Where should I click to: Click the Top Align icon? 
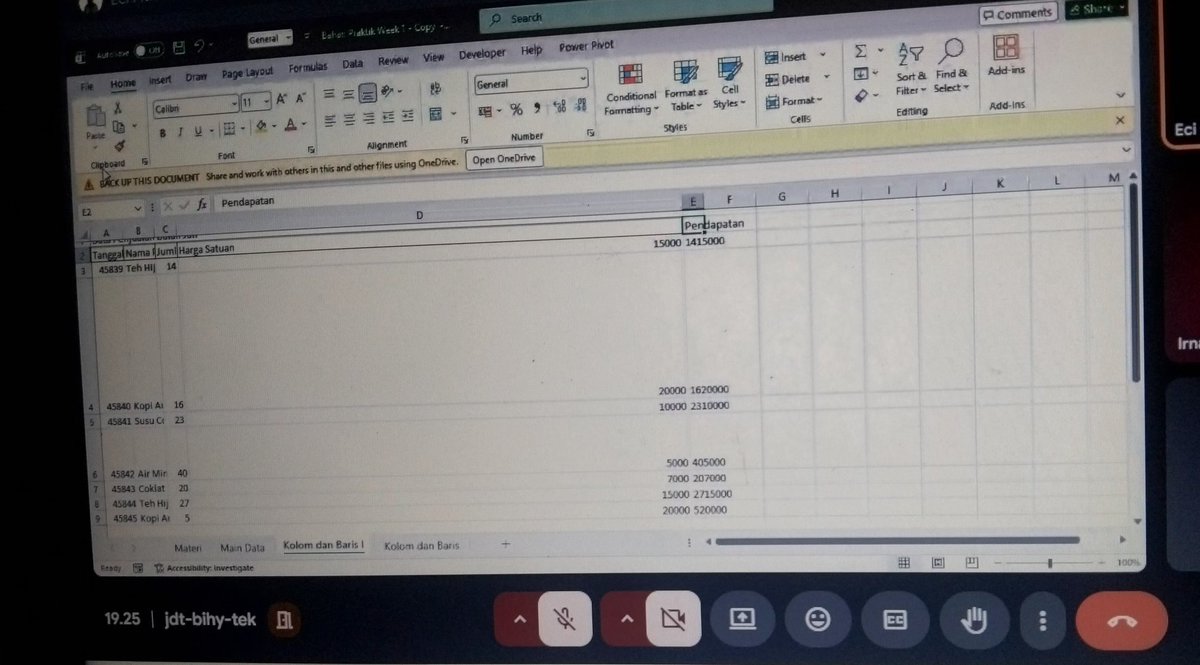coord(328,96)
